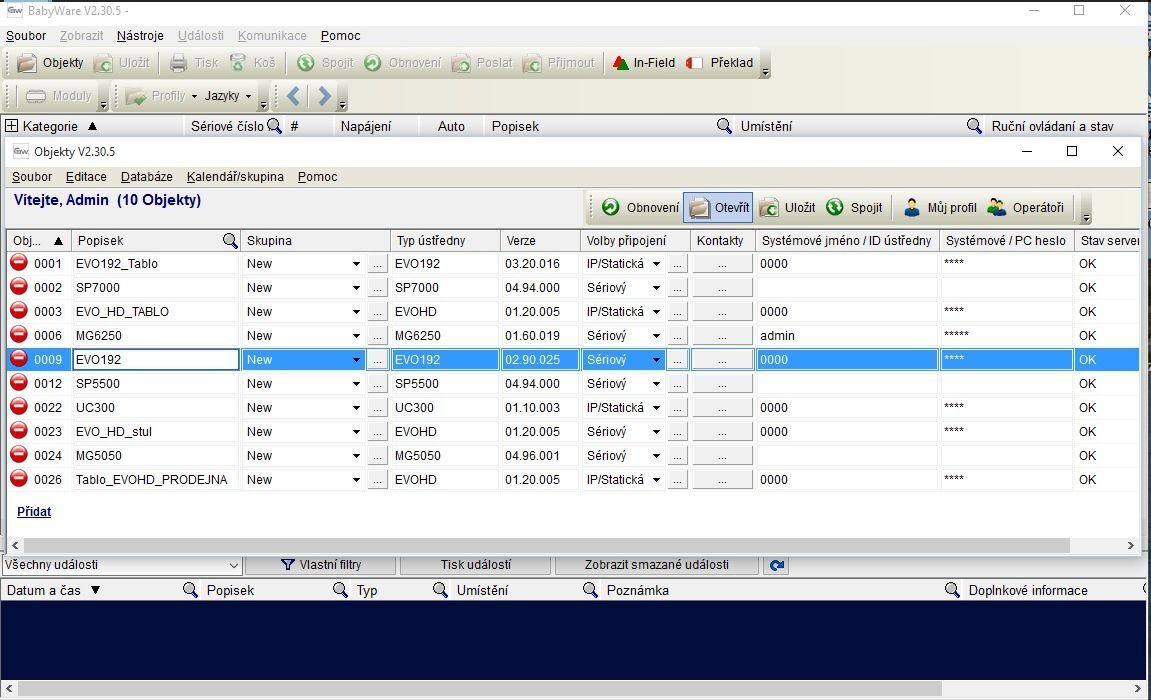The image size is (1151, 700).
Task: Open Skupina dropdown for SP7000 row
Action: coord(356,288)
